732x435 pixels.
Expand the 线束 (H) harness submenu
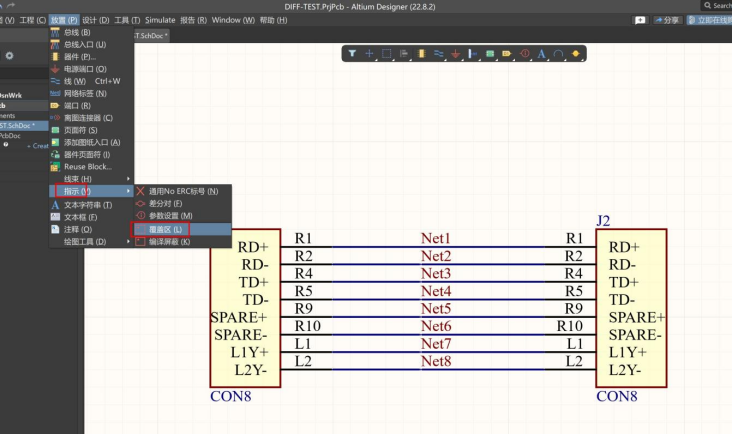coord(92,179)
